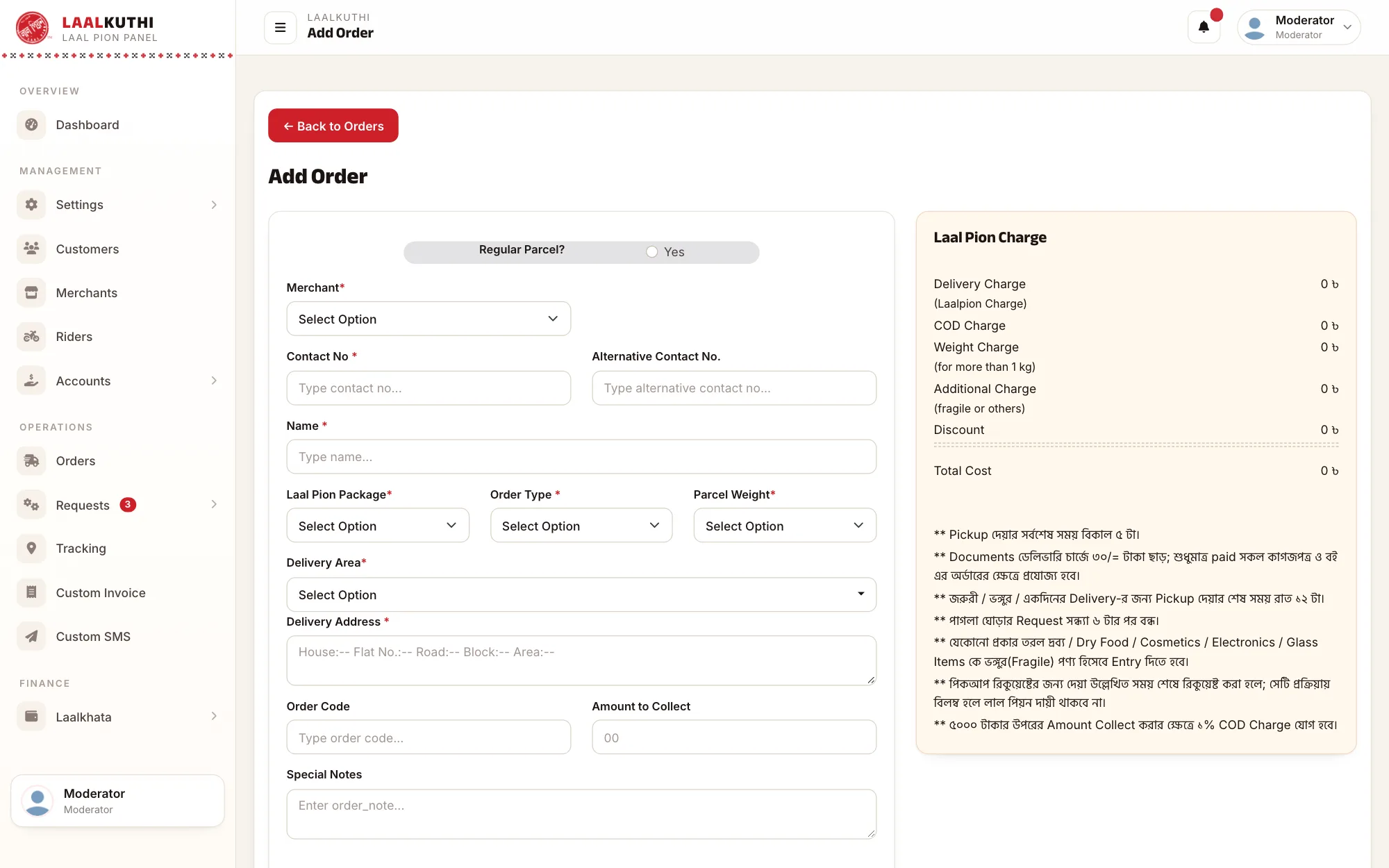Click the Merchants store icon
The width and height of the screenshot is (1389, 868).
click(x=31, y=293)
